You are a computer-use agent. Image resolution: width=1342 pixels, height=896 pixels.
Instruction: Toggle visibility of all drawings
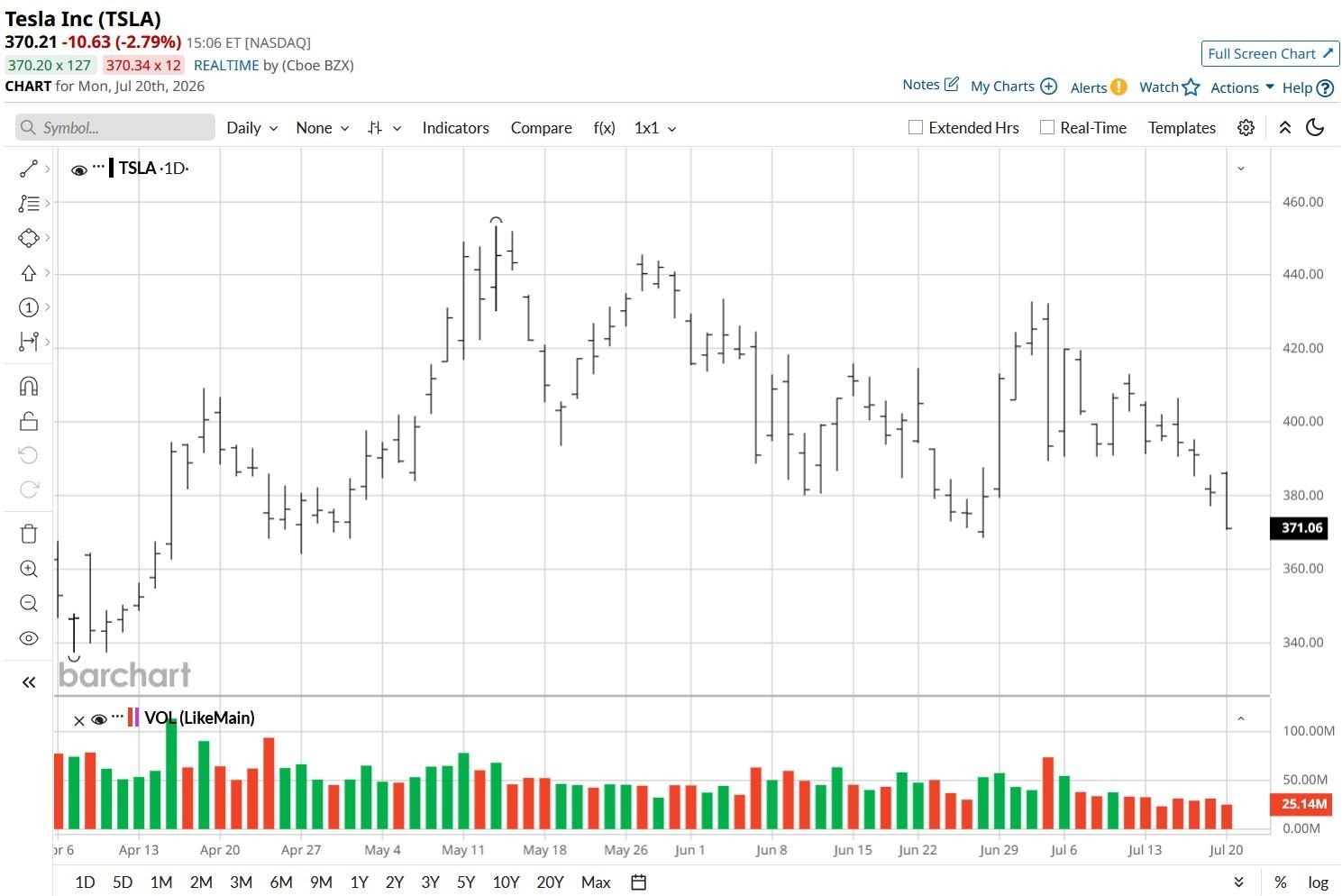click(29, 638)
